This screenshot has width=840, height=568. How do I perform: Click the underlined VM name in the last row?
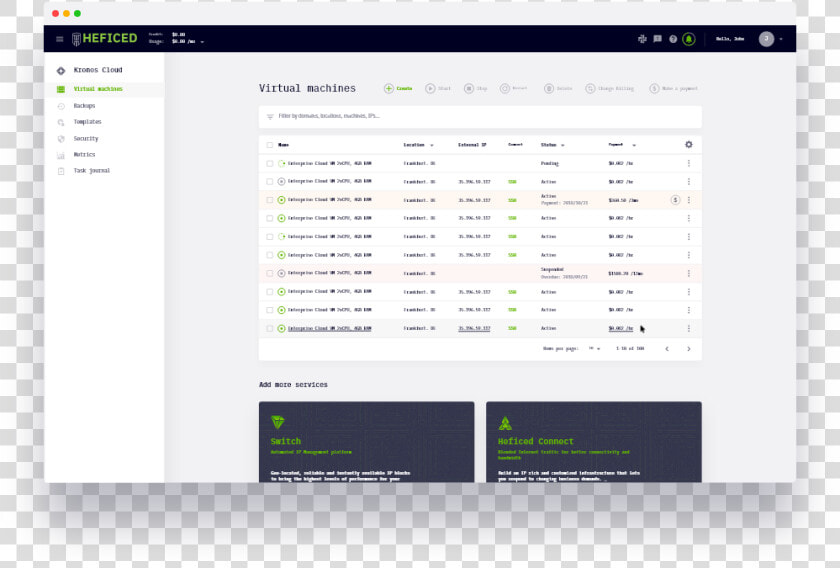click(x=329, y=328)
